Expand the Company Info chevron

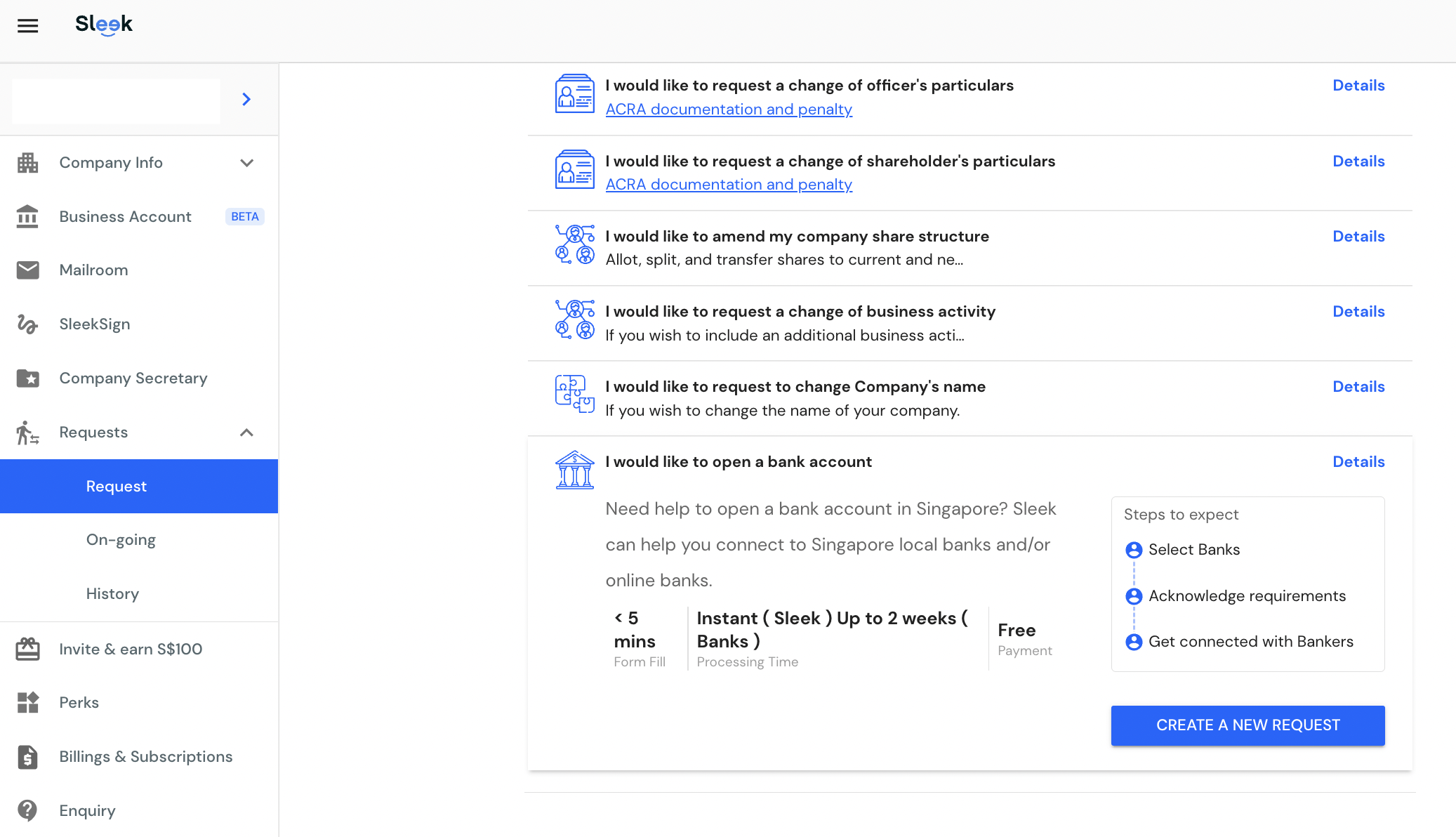tap(246, 163)
